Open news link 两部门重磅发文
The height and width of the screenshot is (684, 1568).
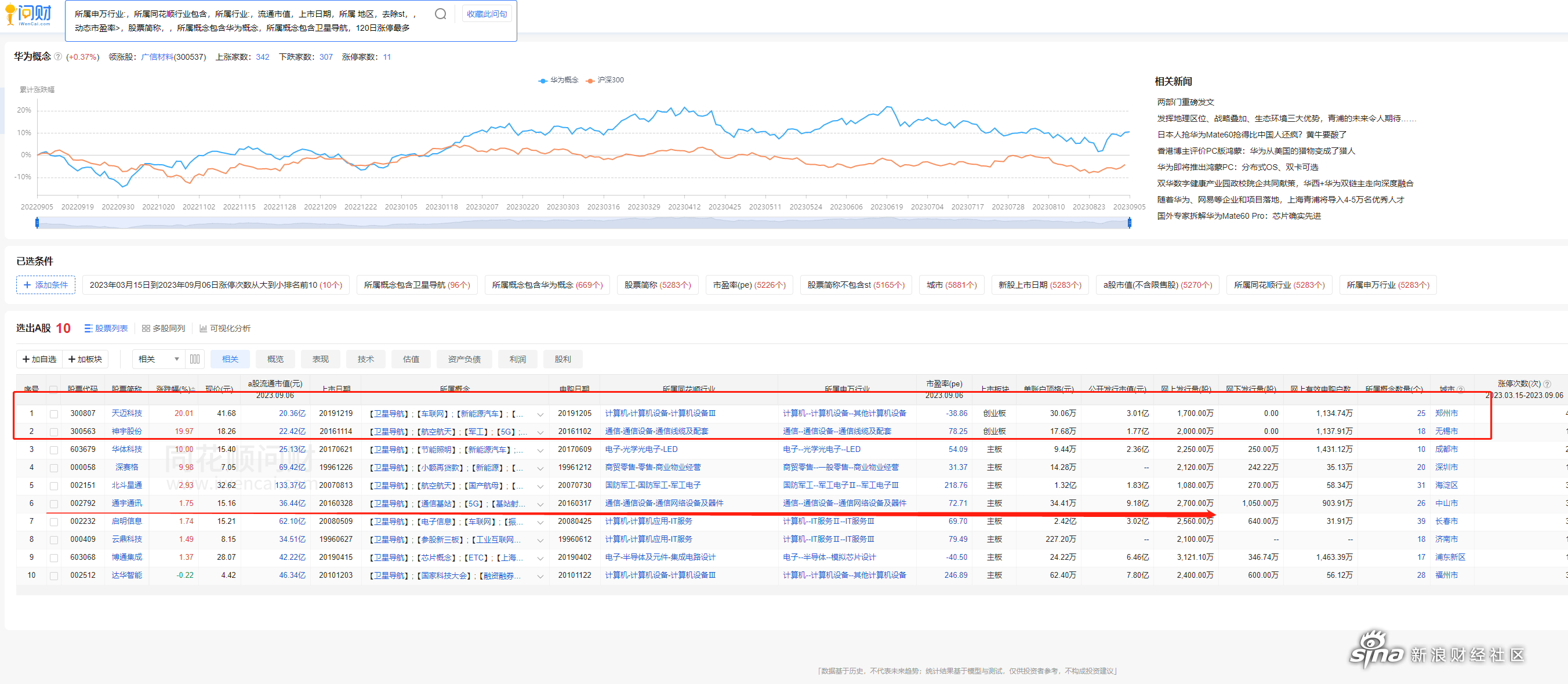(1185, 102)
